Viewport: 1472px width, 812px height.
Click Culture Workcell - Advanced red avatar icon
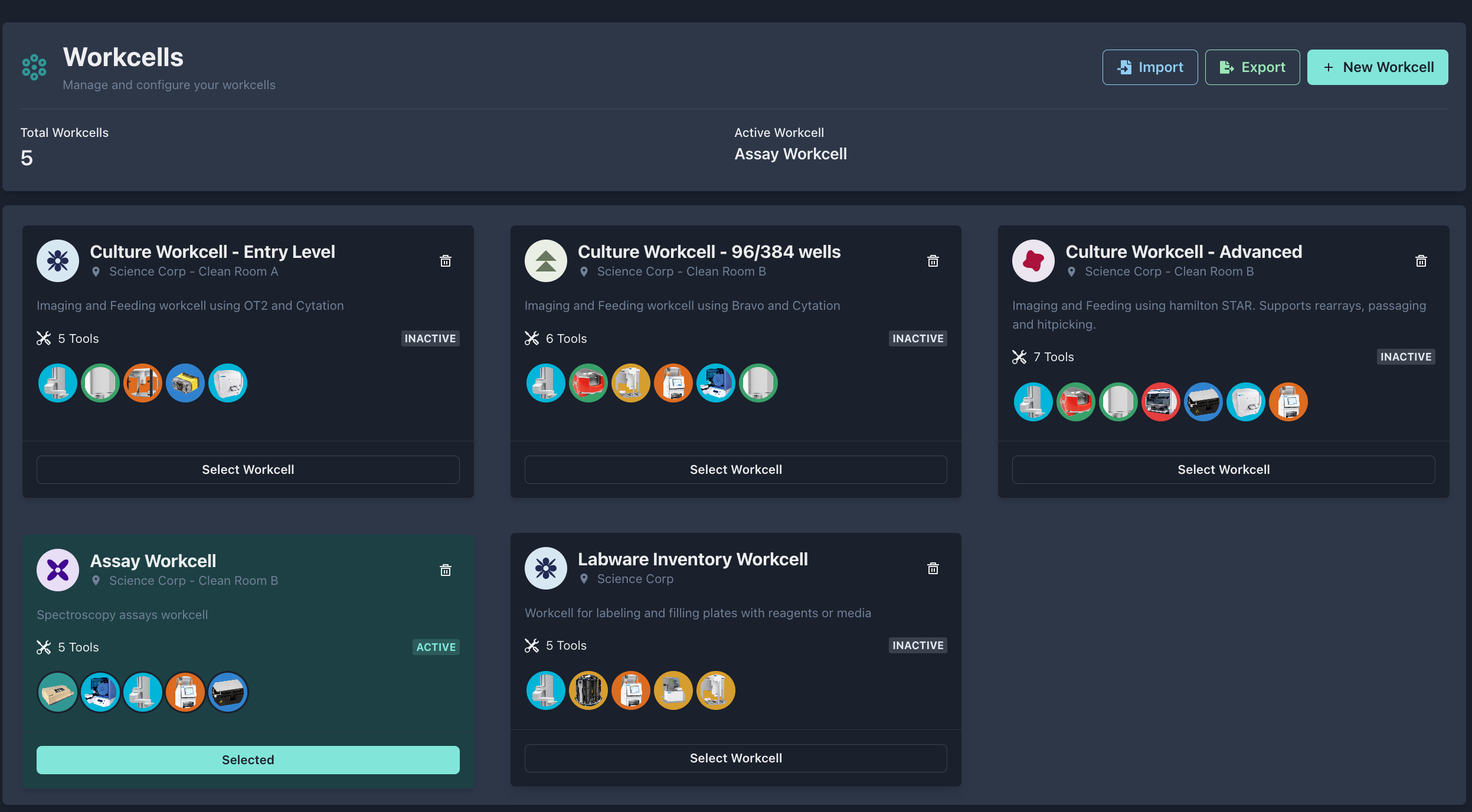pyautogui.click(x=1033, y=261)
